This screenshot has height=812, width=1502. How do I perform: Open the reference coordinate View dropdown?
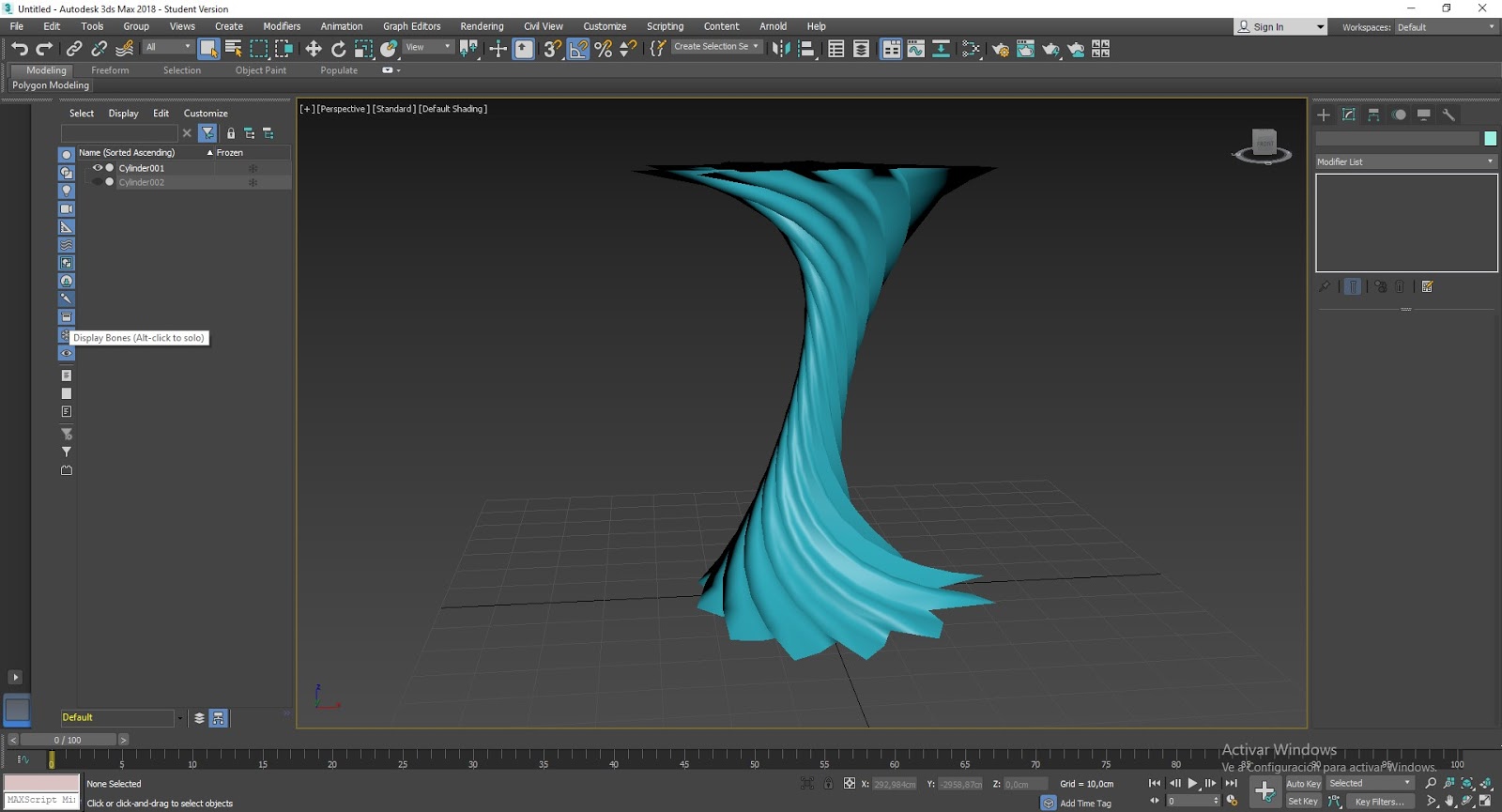pos(428,47)
